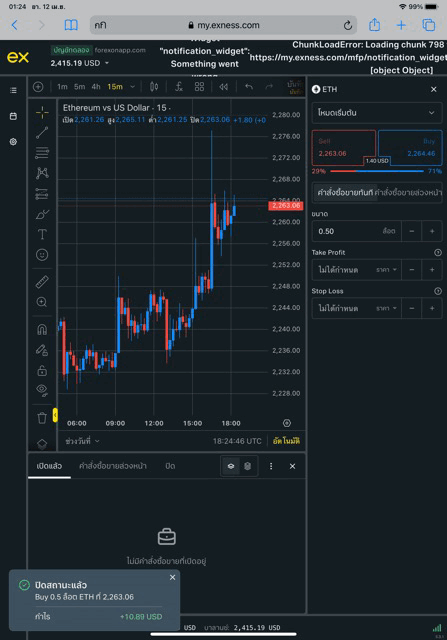Screen dimensions: 447x640
Task: Toggle magnet mode for drawings
Action: [42, 329]
